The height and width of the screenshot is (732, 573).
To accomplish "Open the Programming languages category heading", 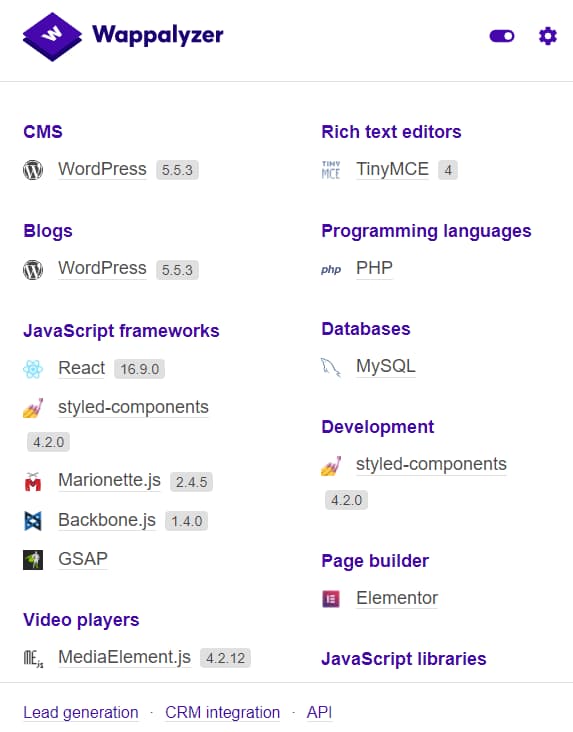I will point(426,231).
